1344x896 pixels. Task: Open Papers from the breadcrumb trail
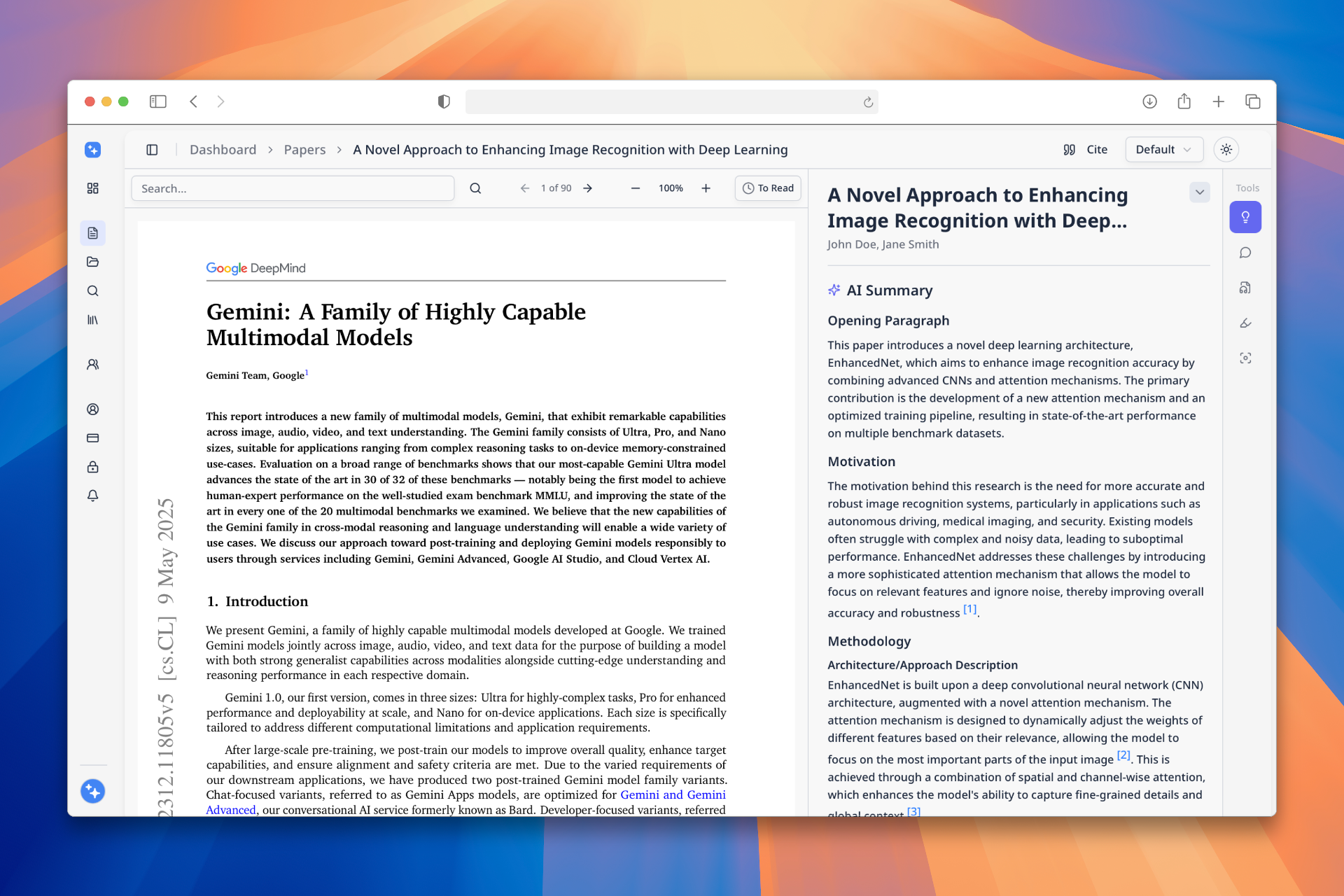304,149
